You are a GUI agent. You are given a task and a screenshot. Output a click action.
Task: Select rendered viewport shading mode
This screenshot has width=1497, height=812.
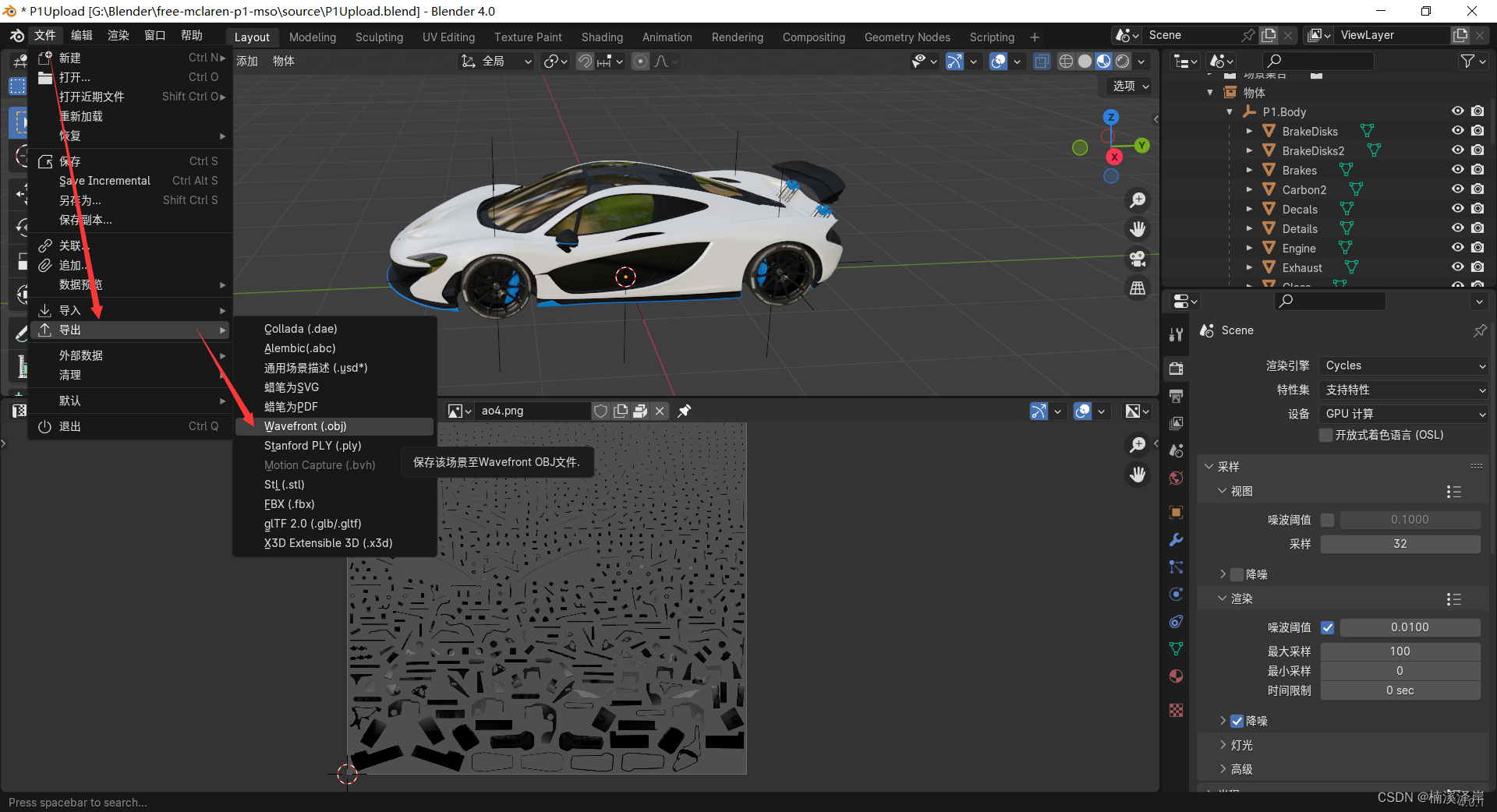1123,62
